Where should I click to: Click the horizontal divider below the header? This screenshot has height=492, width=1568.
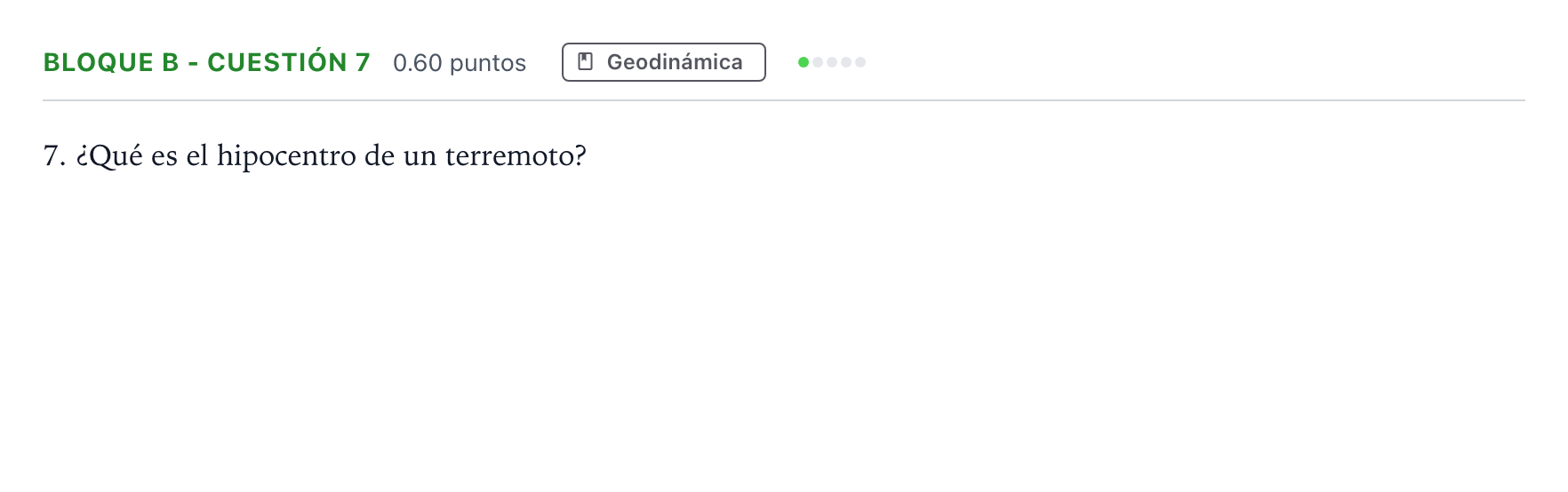pyautogui.click(x=784, y=100)
